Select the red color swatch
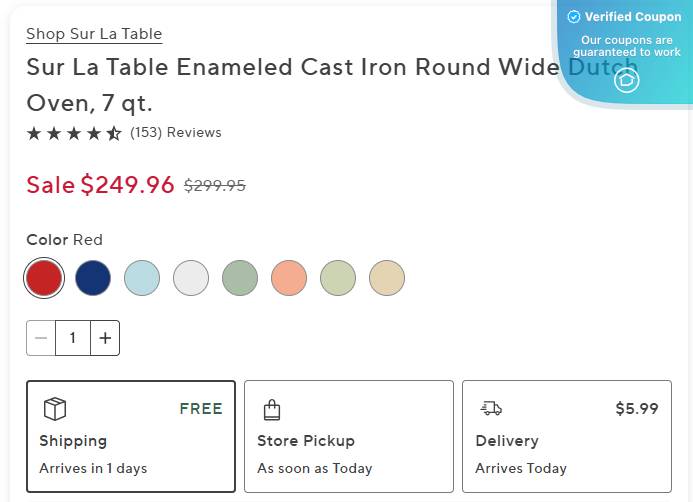 [44, 278]
